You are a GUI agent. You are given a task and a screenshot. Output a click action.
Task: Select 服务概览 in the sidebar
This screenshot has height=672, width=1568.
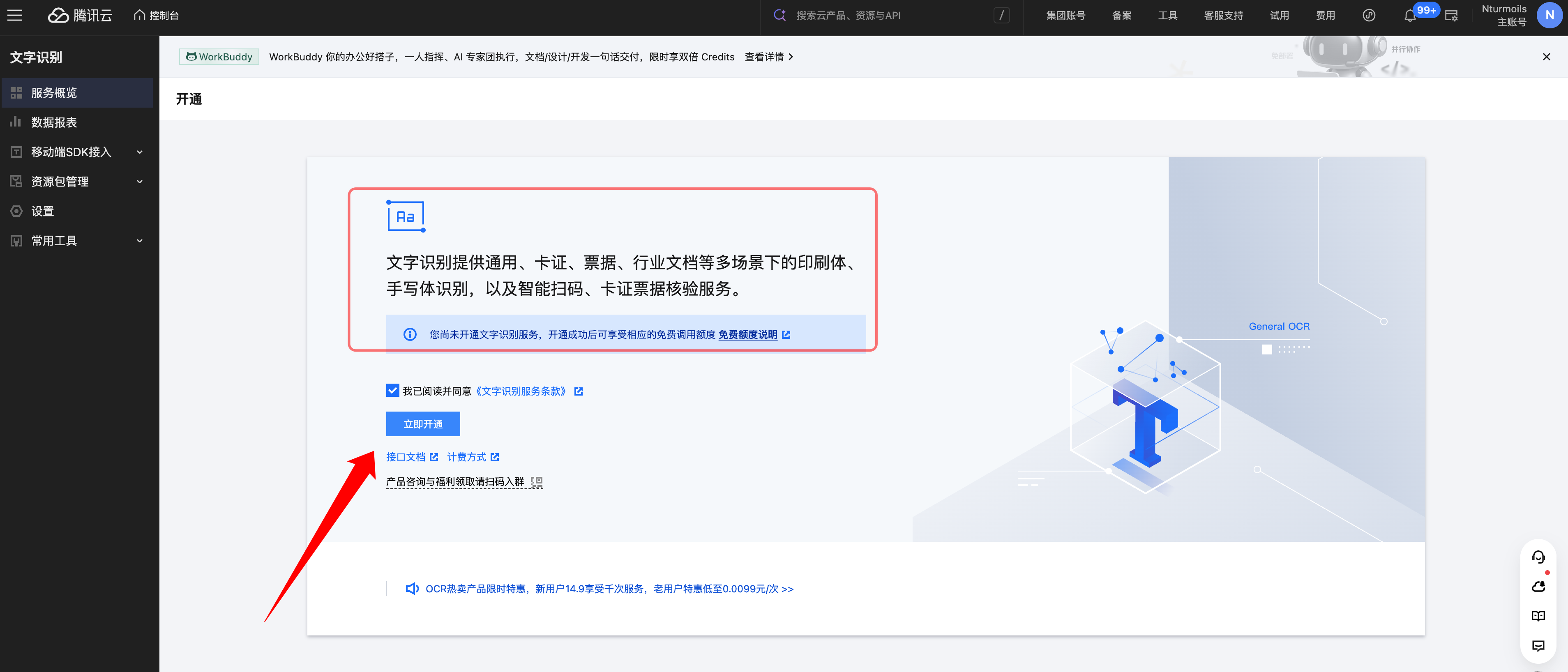(77, 92)
